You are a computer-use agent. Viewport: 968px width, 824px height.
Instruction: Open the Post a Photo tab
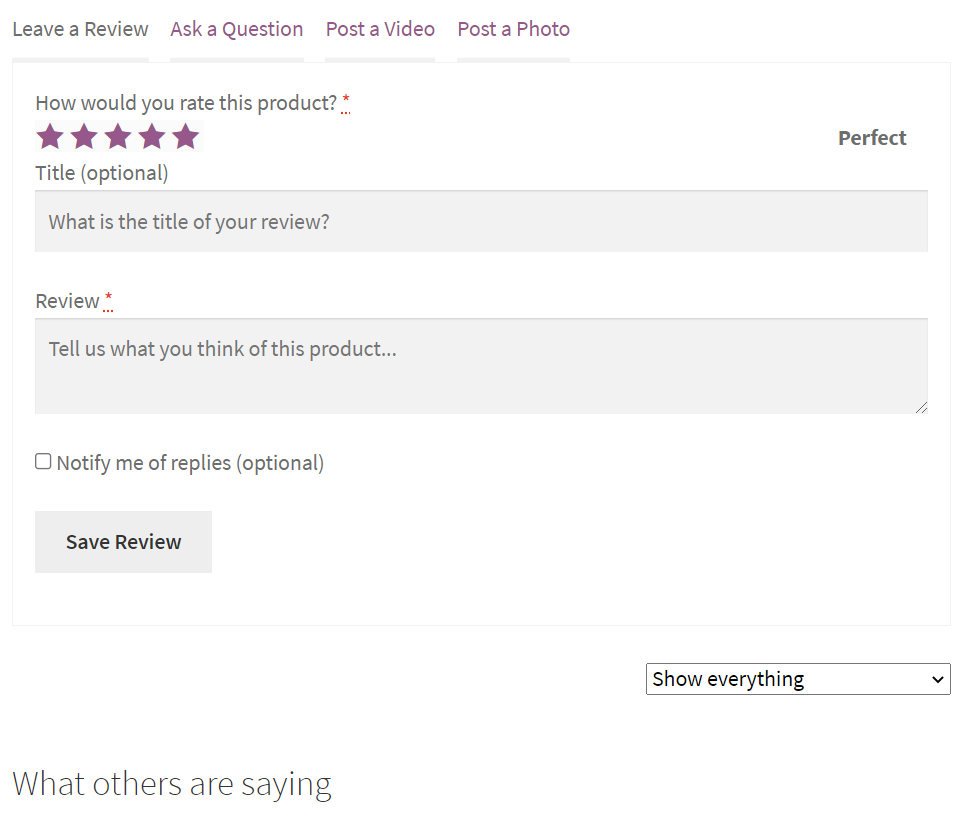tap(514, 29)
